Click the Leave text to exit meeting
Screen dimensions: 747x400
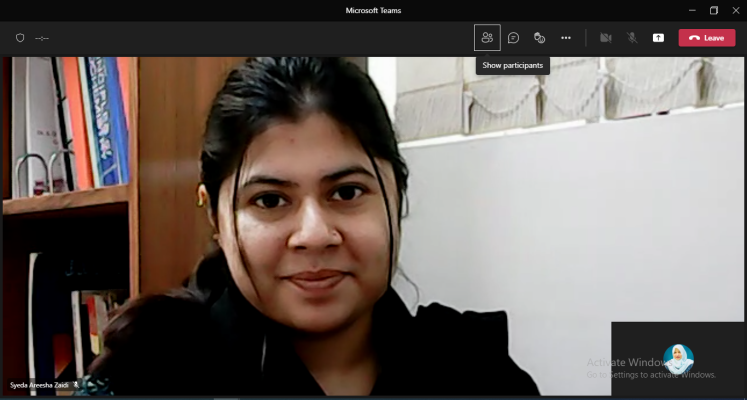click(714, 38)
